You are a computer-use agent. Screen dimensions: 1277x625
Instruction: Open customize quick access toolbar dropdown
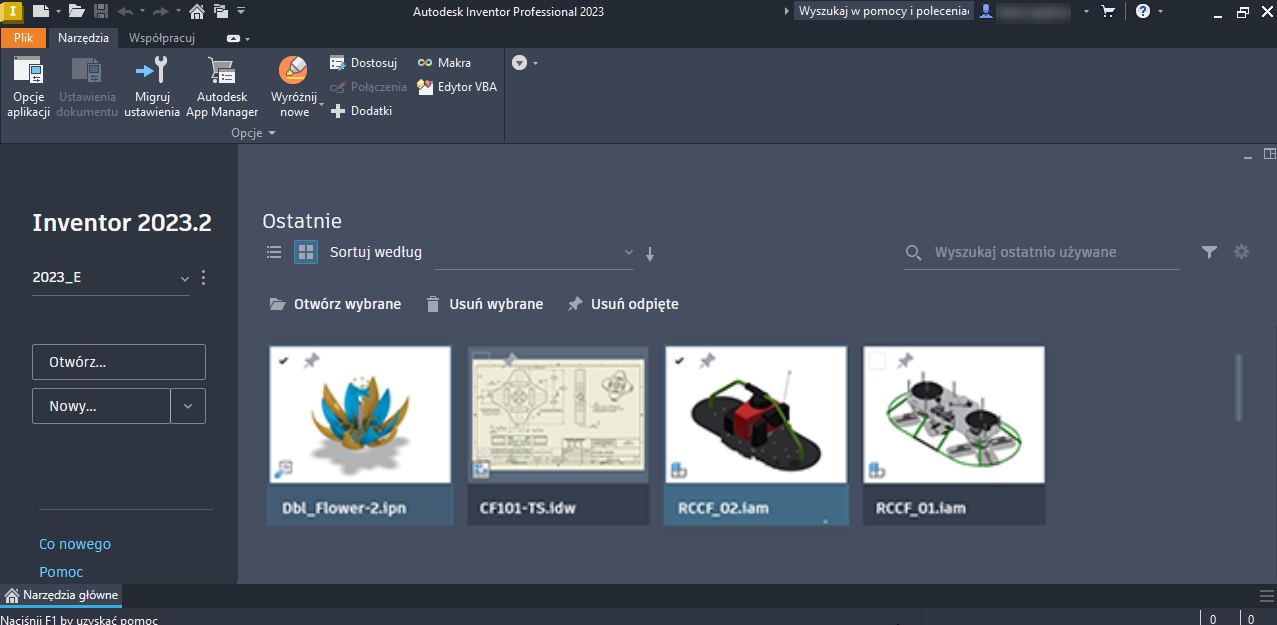(241, 12)
